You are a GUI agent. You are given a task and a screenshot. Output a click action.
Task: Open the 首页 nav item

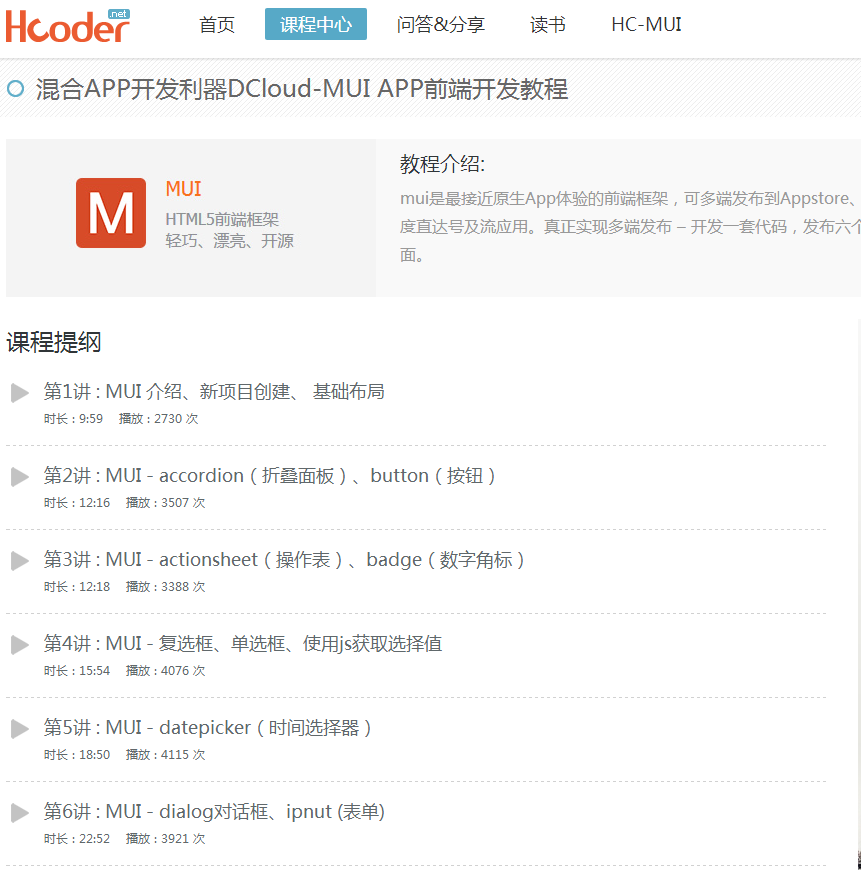(217, 24)
